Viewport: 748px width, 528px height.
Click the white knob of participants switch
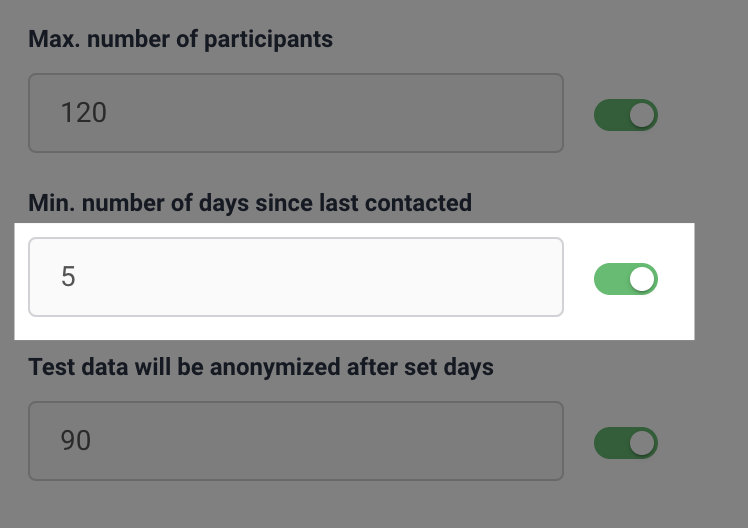coord(642,115)
